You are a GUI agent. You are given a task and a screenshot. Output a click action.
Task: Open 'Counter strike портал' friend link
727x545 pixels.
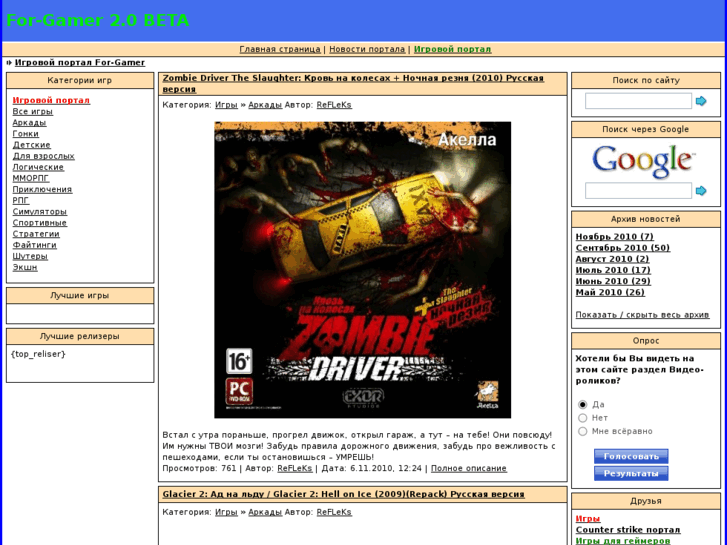click(x=628, y=530)
